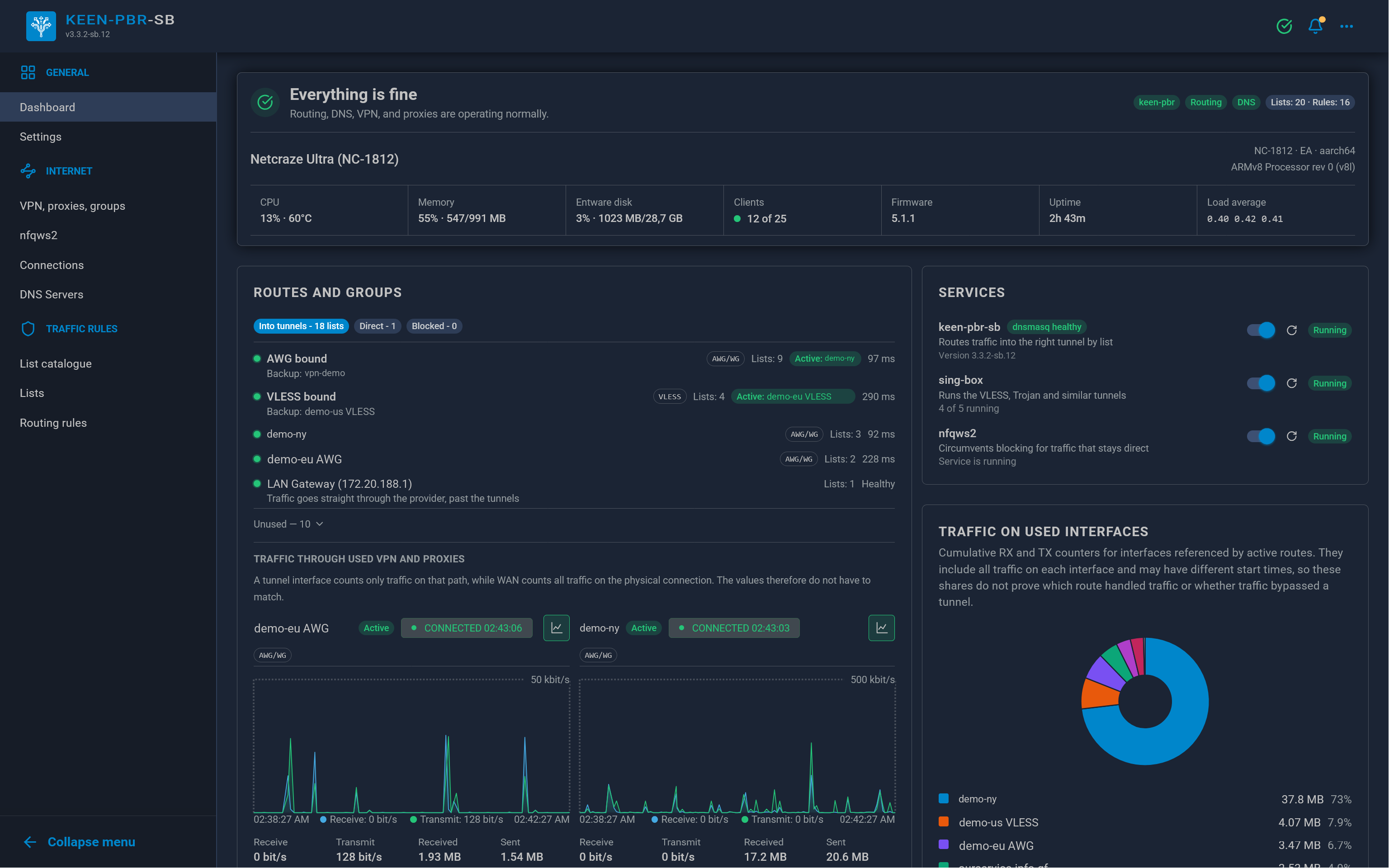
Task: Go to DNS Servers page
Action: coord(108,294)
